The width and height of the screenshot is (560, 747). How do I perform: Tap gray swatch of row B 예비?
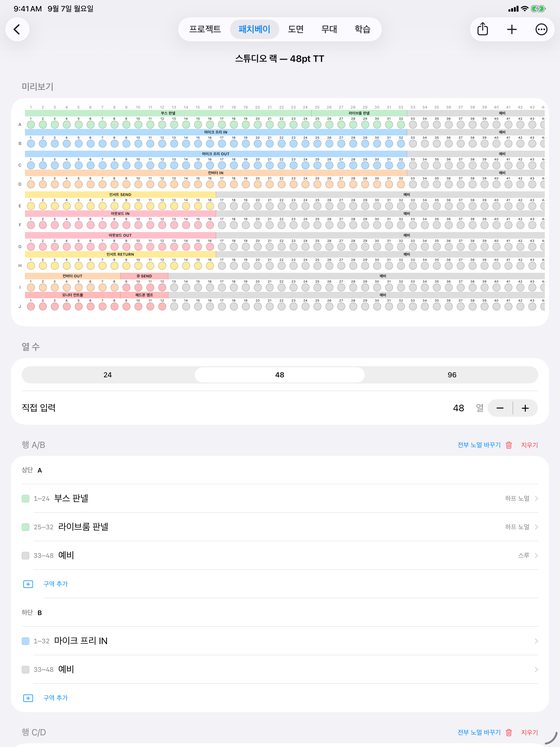(26, 669)
